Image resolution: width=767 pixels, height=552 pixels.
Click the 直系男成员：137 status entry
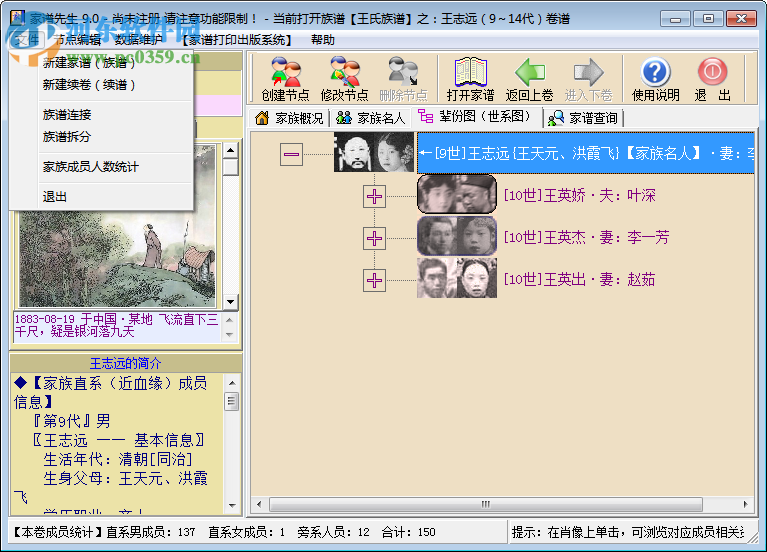151,532
